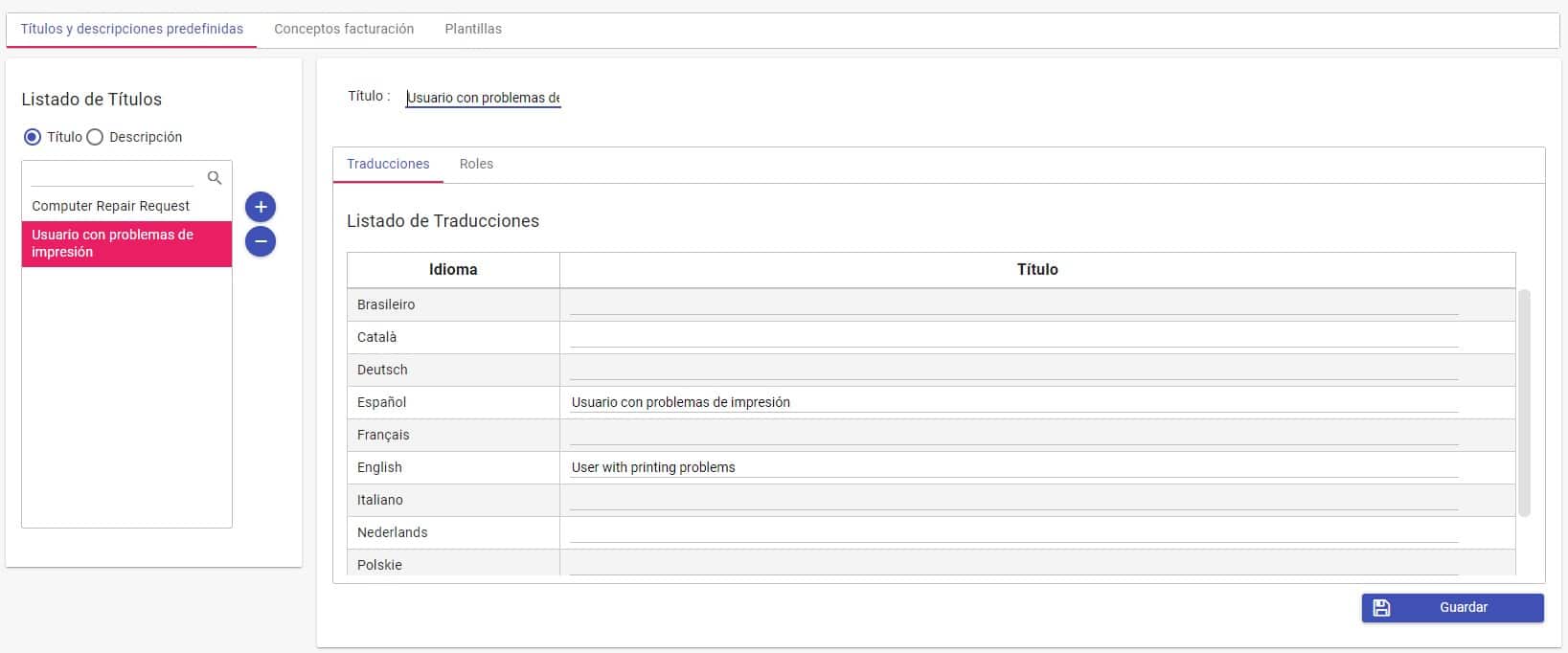The image size is (1568, 653).
Task: Click the Brasileiro translation title field
Action: (1013, 304)
